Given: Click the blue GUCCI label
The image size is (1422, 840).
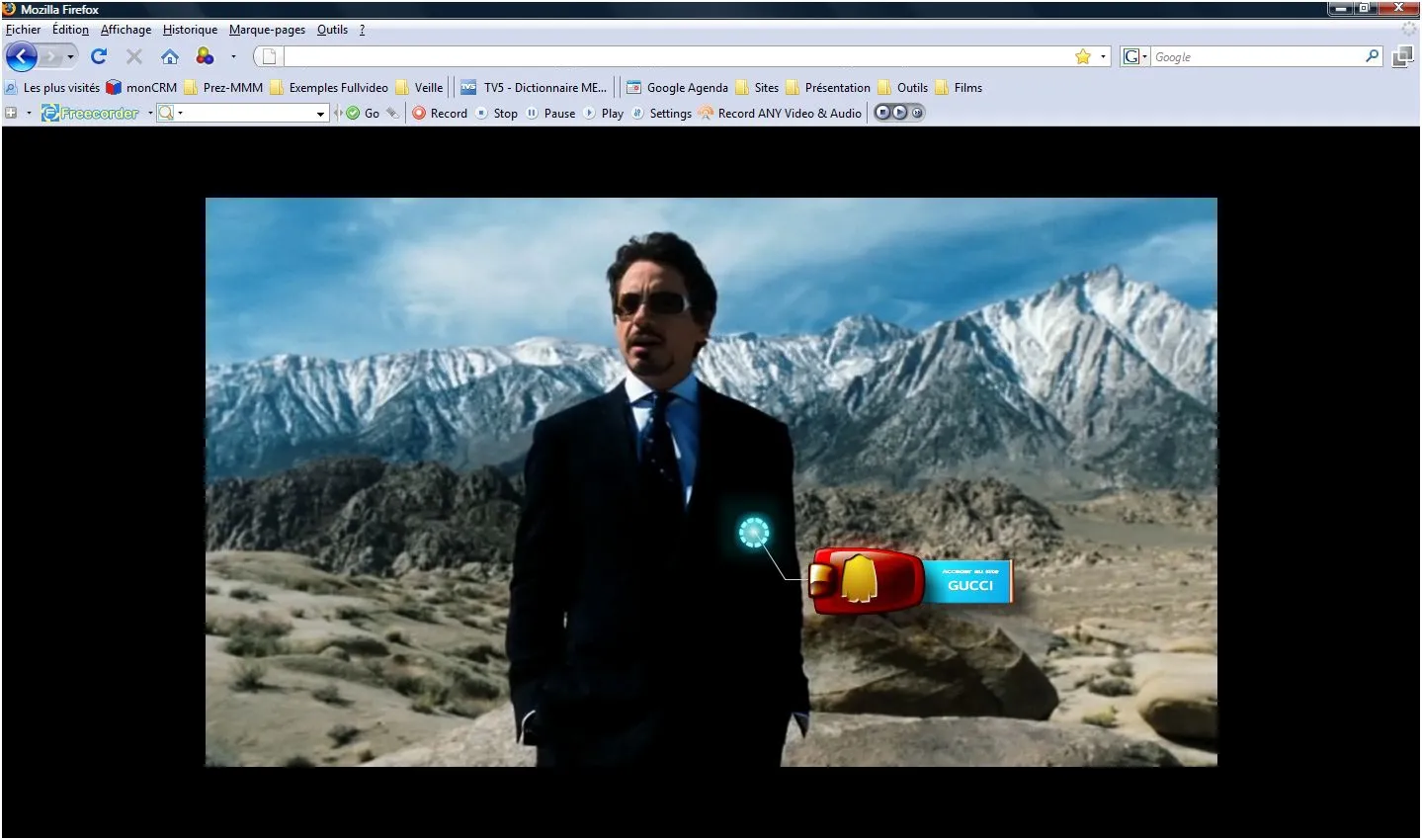Looking at the screenshot, I should tap(969, 582).
